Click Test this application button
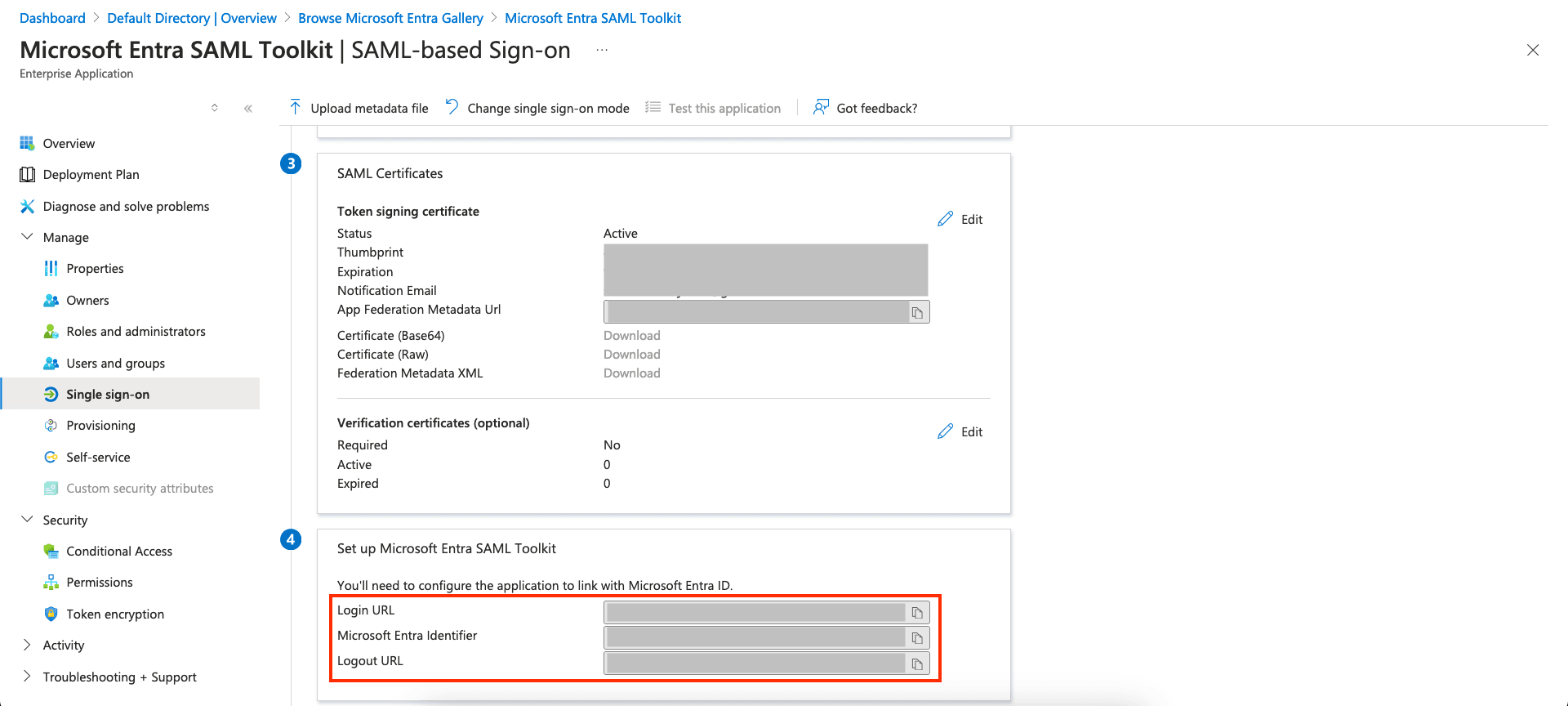The image size is (1568, 706). [713, 108]
